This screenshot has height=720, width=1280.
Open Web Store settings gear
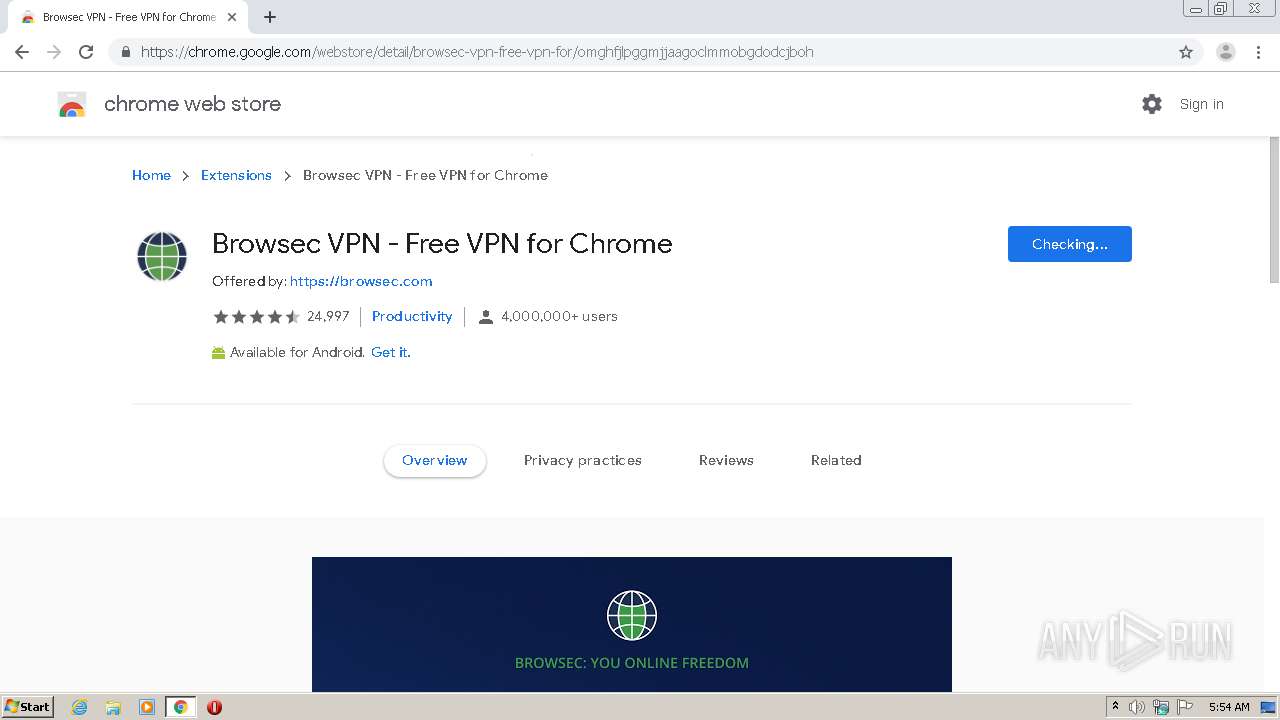tap(1152, 104)
